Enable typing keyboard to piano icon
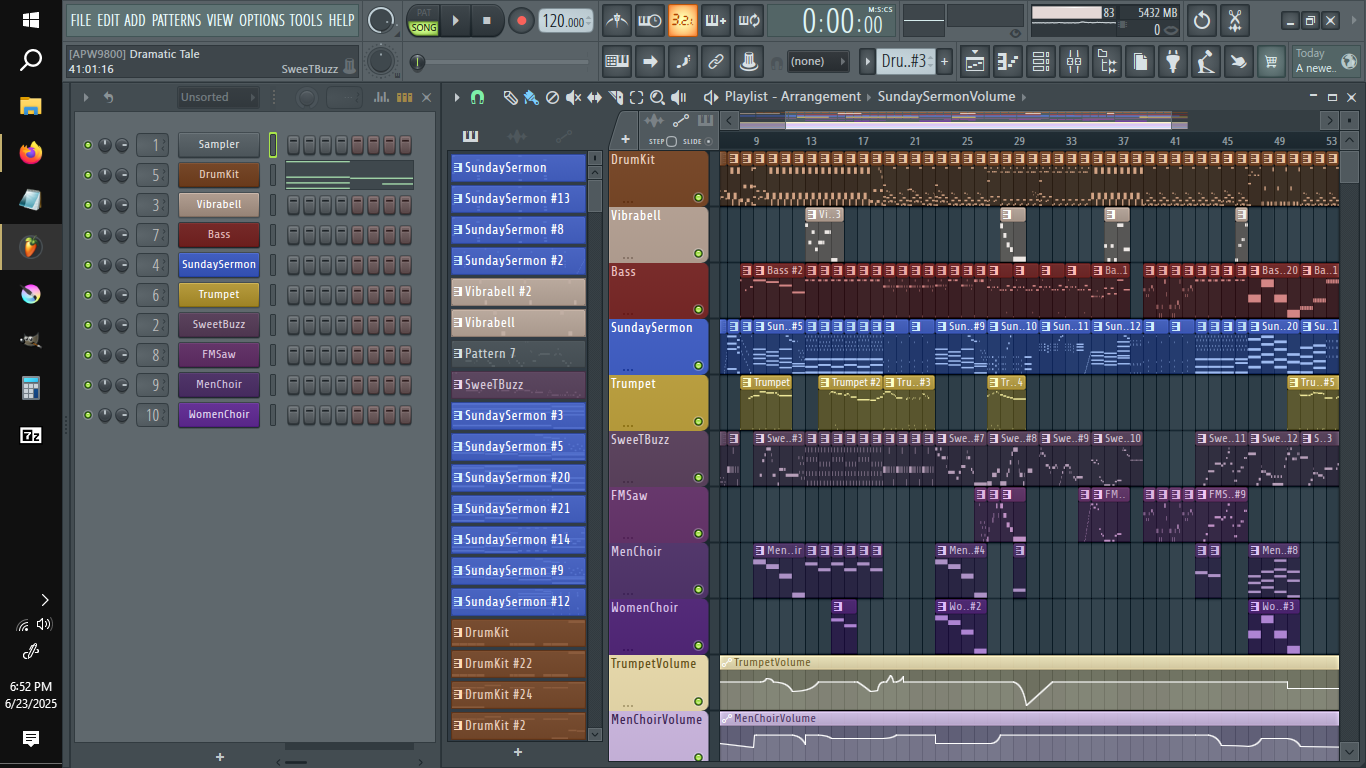Image resolution: width=1366 pixels, height=768 pixels. 618,62
